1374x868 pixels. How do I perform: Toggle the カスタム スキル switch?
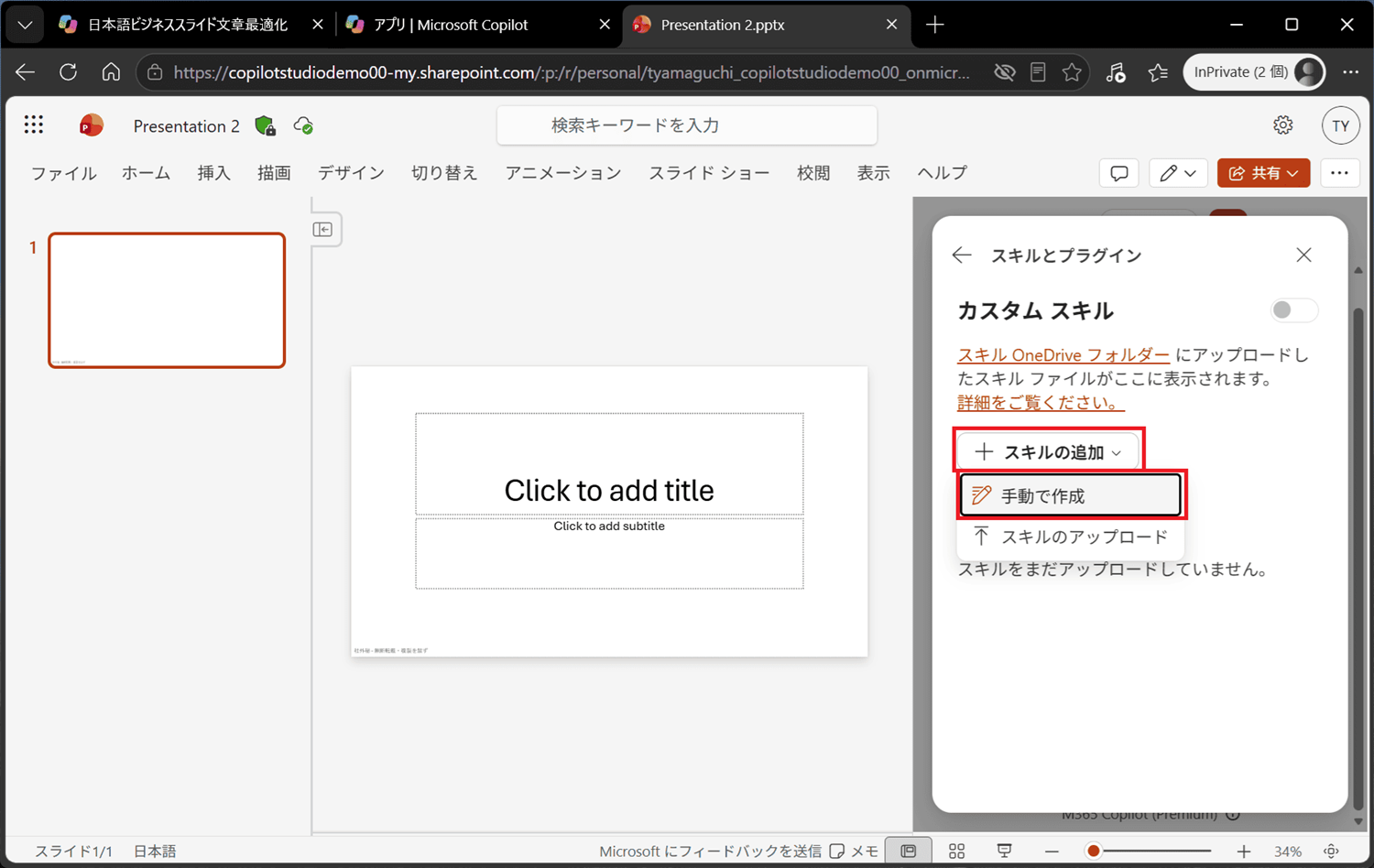point(1294,310)
